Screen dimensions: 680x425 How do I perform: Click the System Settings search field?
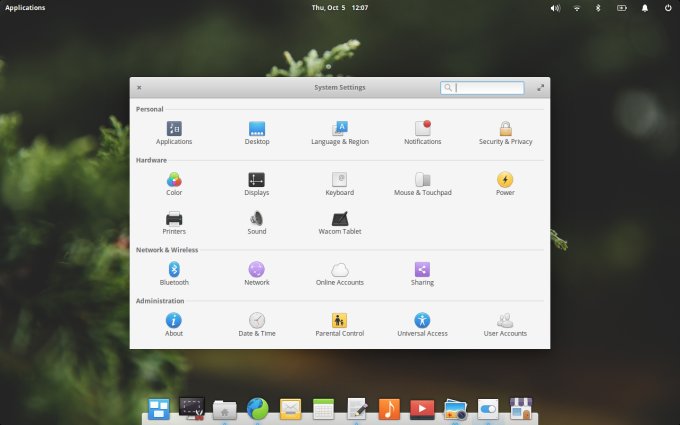point(482,88)
